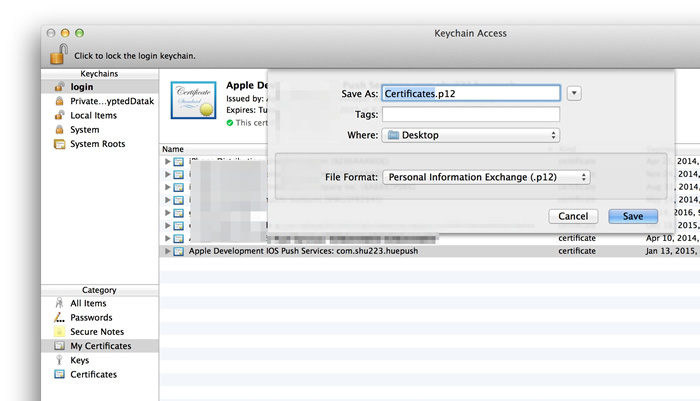This screenshot has width=700, height=401.
Task: Click the green zoom window button
Action: pos(79,33)
